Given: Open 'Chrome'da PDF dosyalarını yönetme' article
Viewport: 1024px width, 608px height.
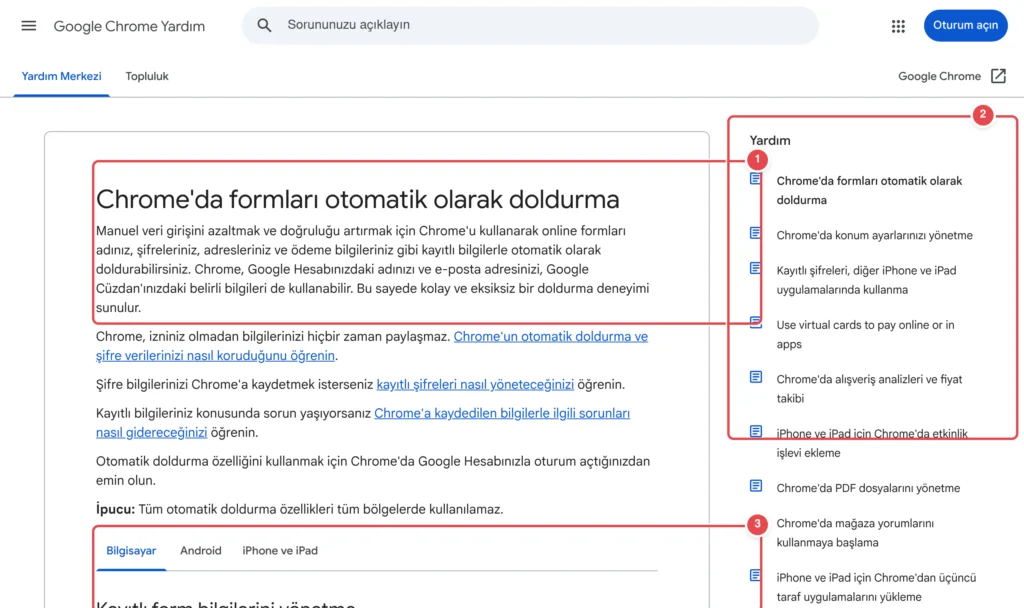Looking at the screenshot, I should pos(868,488).
